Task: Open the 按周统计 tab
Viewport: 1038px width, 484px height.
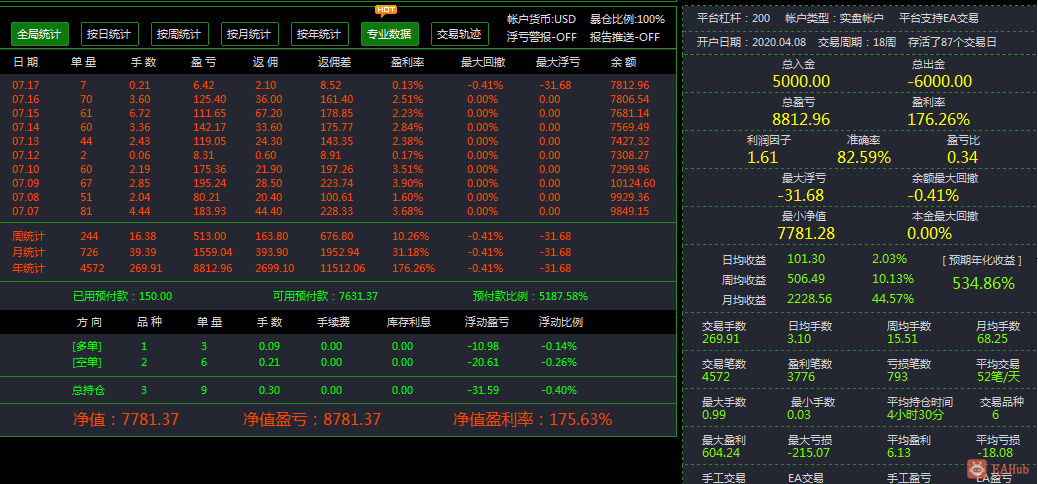Action: point(180,34)
